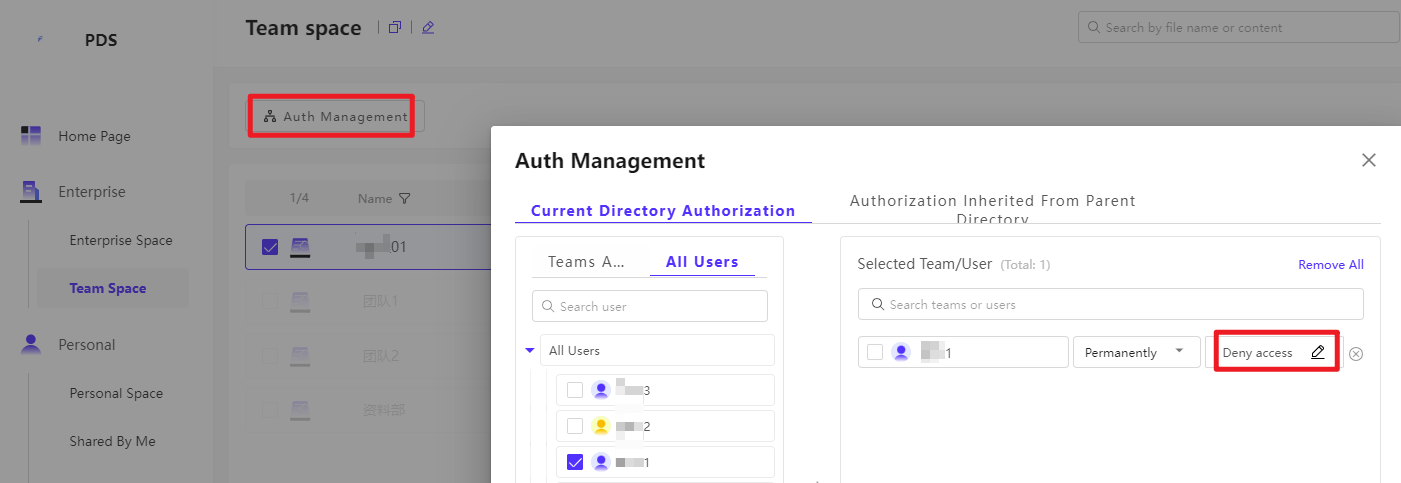Remove selected user with the circled X icon
This screenshot has height=483, width=1401.
pos(1356,353)
